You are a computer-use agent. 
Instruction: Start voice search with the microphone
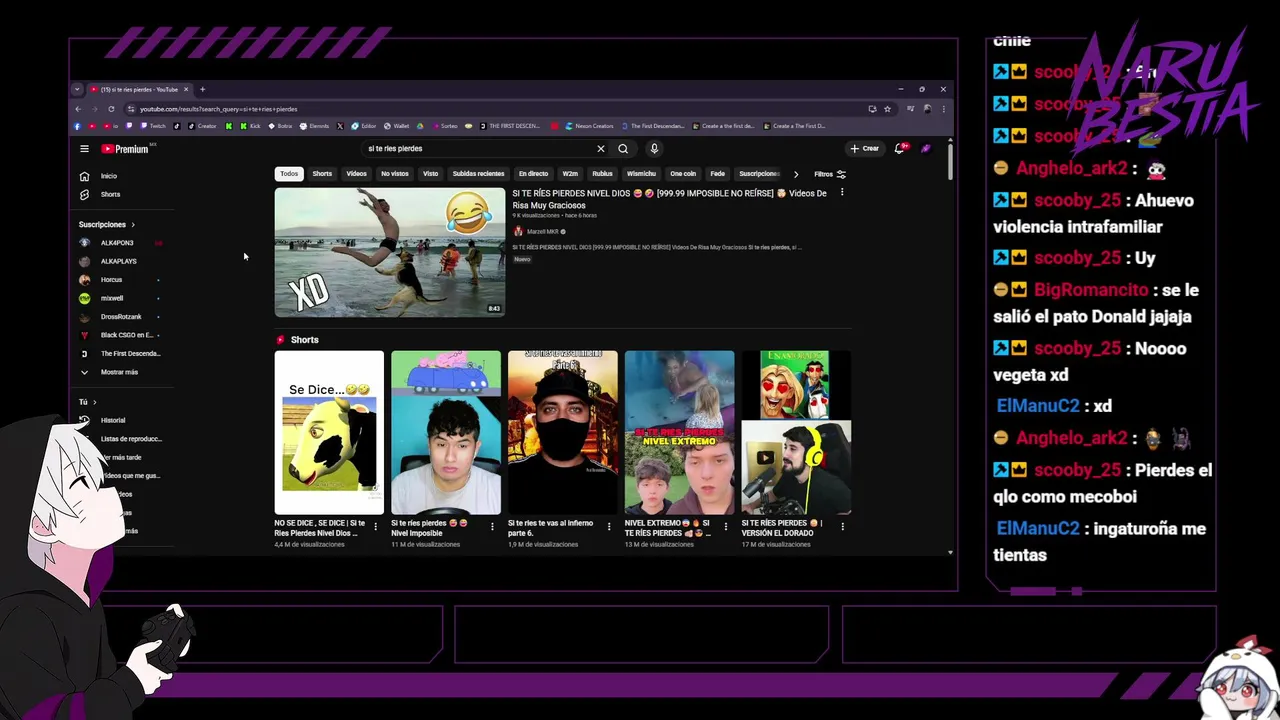coord(654,148)
